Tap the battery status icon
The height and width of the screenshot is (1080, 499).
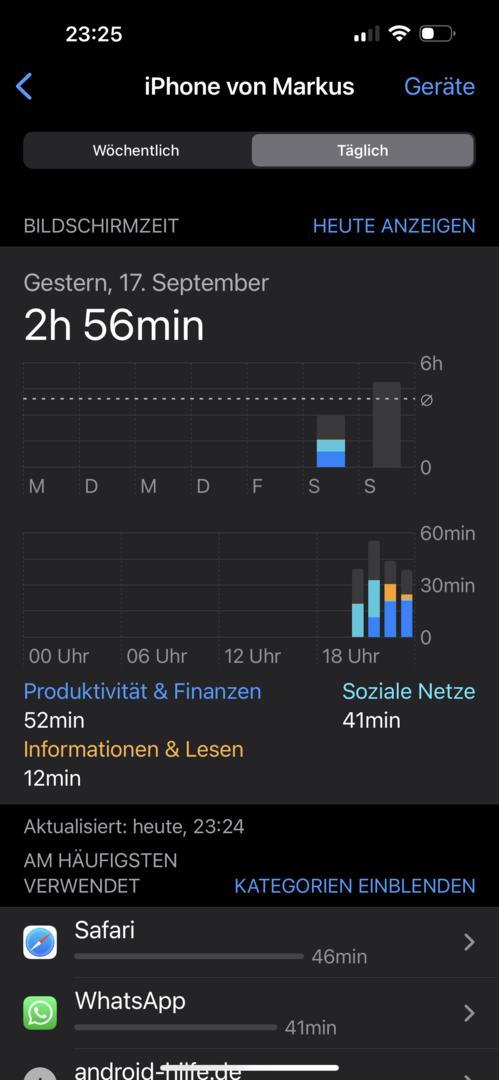437,33
